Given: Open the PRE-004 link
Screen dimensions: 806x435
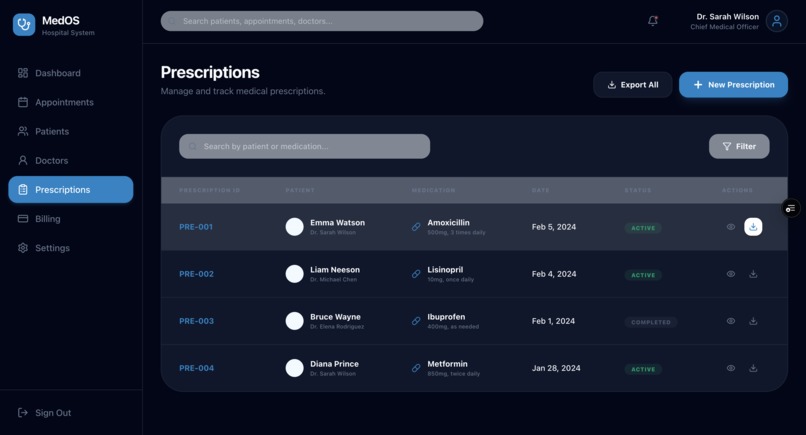Looking at the screenshot, I should pos(196,368).
